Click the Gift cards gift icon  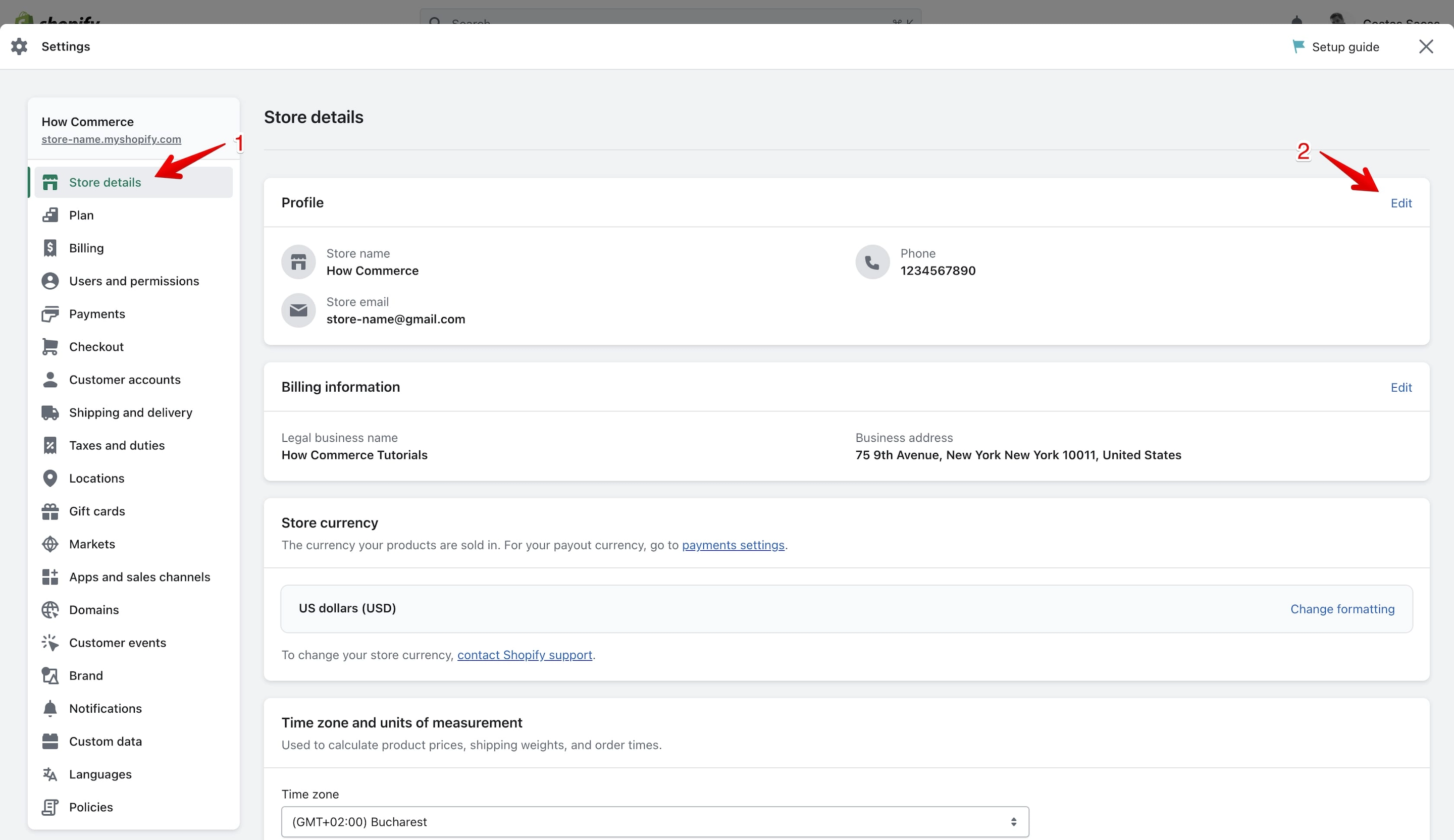click(50, 511)
